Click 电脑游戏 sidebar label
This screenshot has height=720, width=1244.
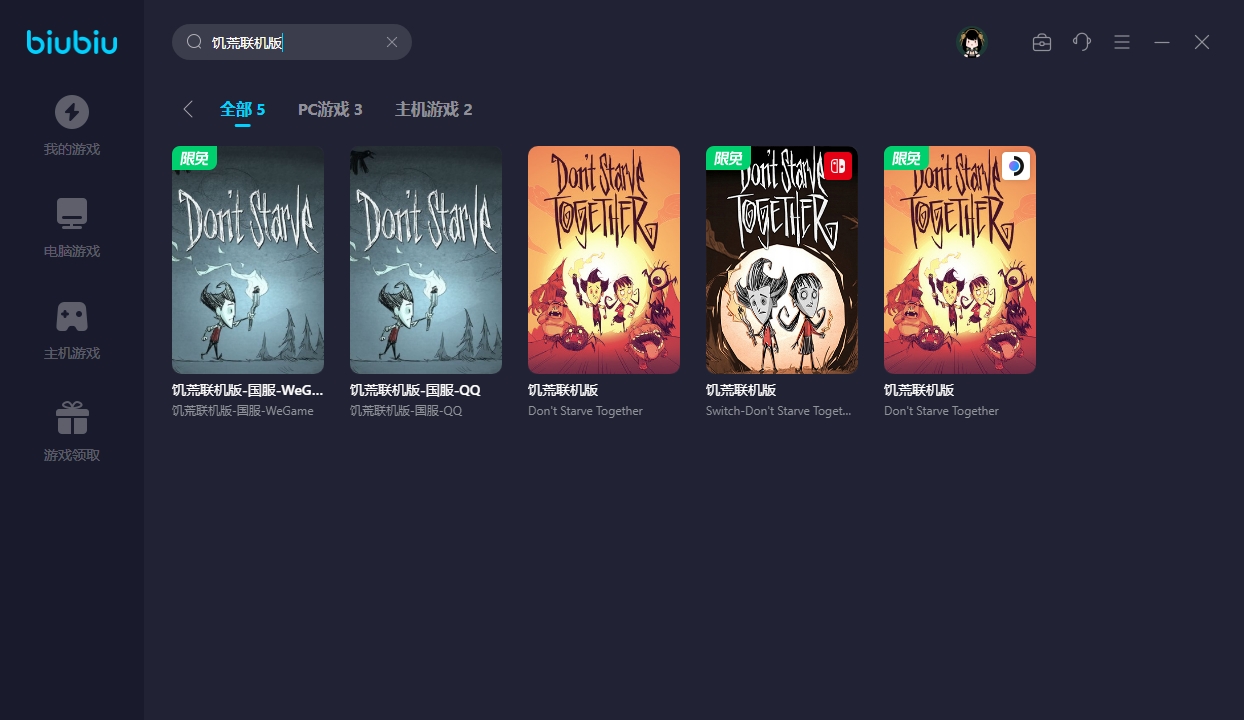[72, 252]
